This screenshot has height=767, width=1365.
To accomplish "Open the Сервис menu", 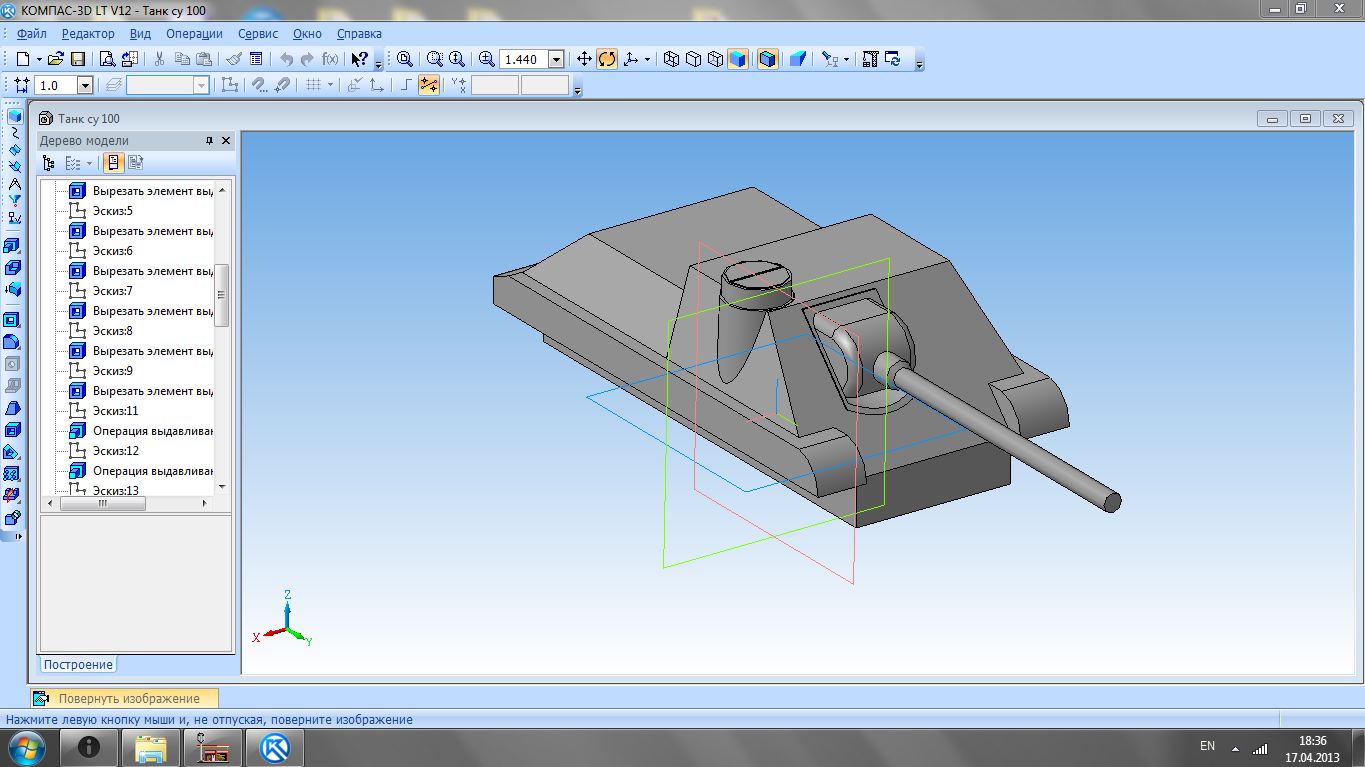I will tap(258, 33).
